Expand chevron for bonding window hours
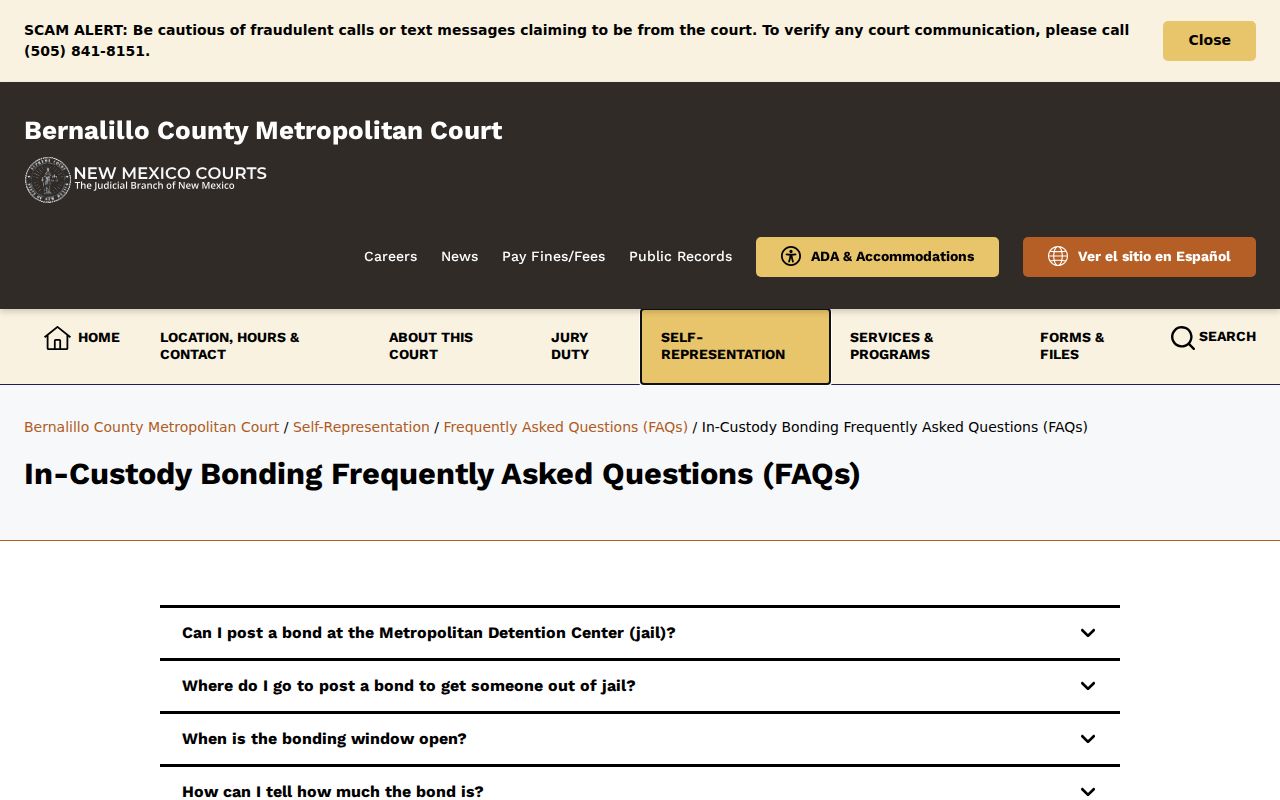This screenshot has width=1280, height=800. (x=1088, y=739)
